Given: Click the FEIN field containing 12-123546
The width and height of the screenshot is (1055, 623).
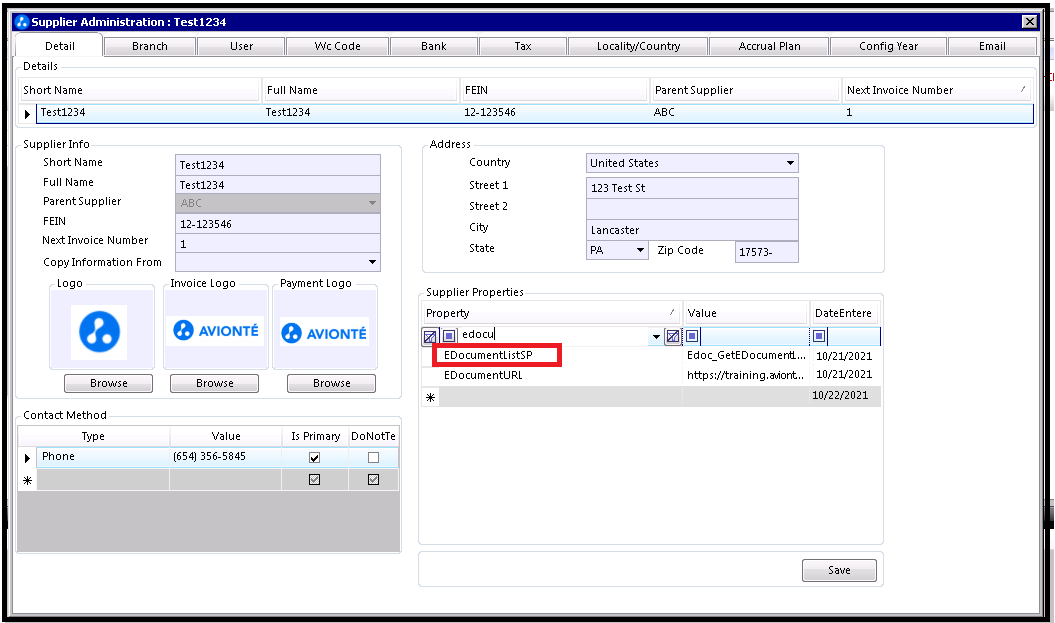Looking at the screenshot, I should click(278, 224).
